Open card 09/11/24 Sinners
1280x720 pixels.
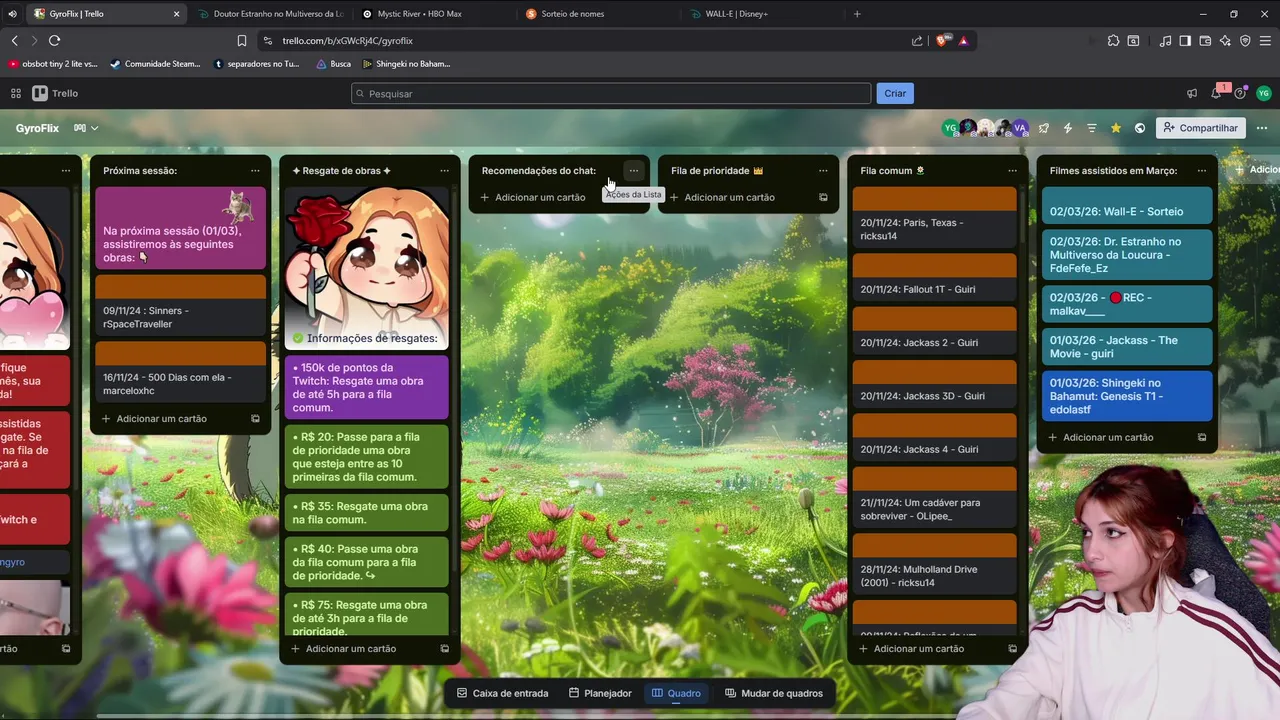point(181,304)
